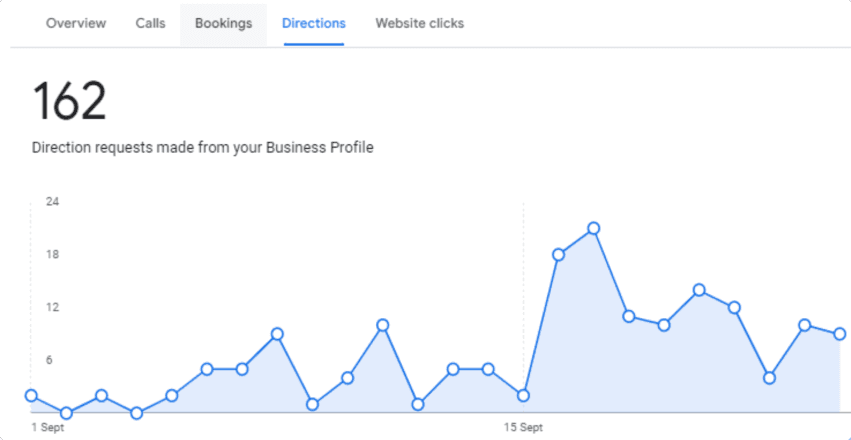The height and width of the screenshot is (440, 851).
Task: Switch to the Overview tab
Action: point(76,23)
